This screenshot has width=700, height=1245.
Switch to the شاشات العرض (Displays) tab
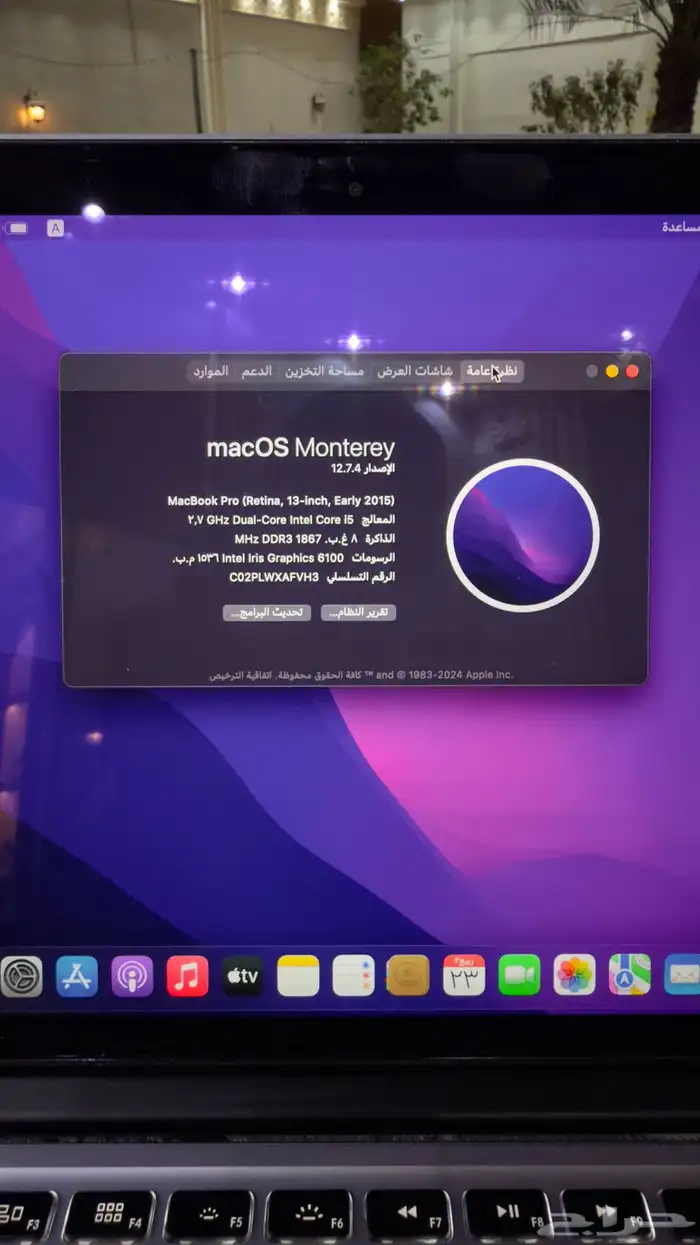tap(415, 371)
